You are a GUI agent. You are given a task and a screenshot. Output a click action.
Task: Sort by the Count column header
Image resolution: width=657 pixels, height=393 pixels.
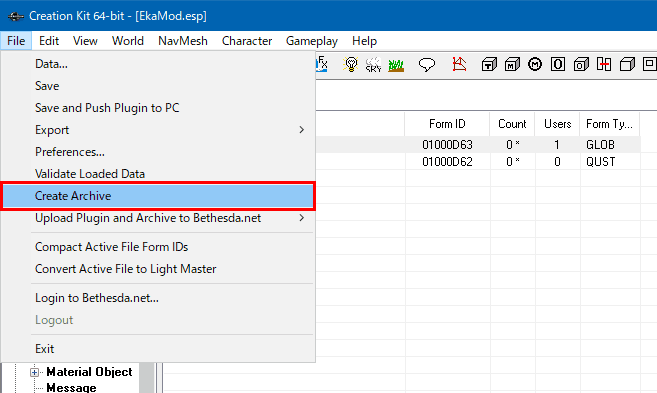click(x=512, y=124)
